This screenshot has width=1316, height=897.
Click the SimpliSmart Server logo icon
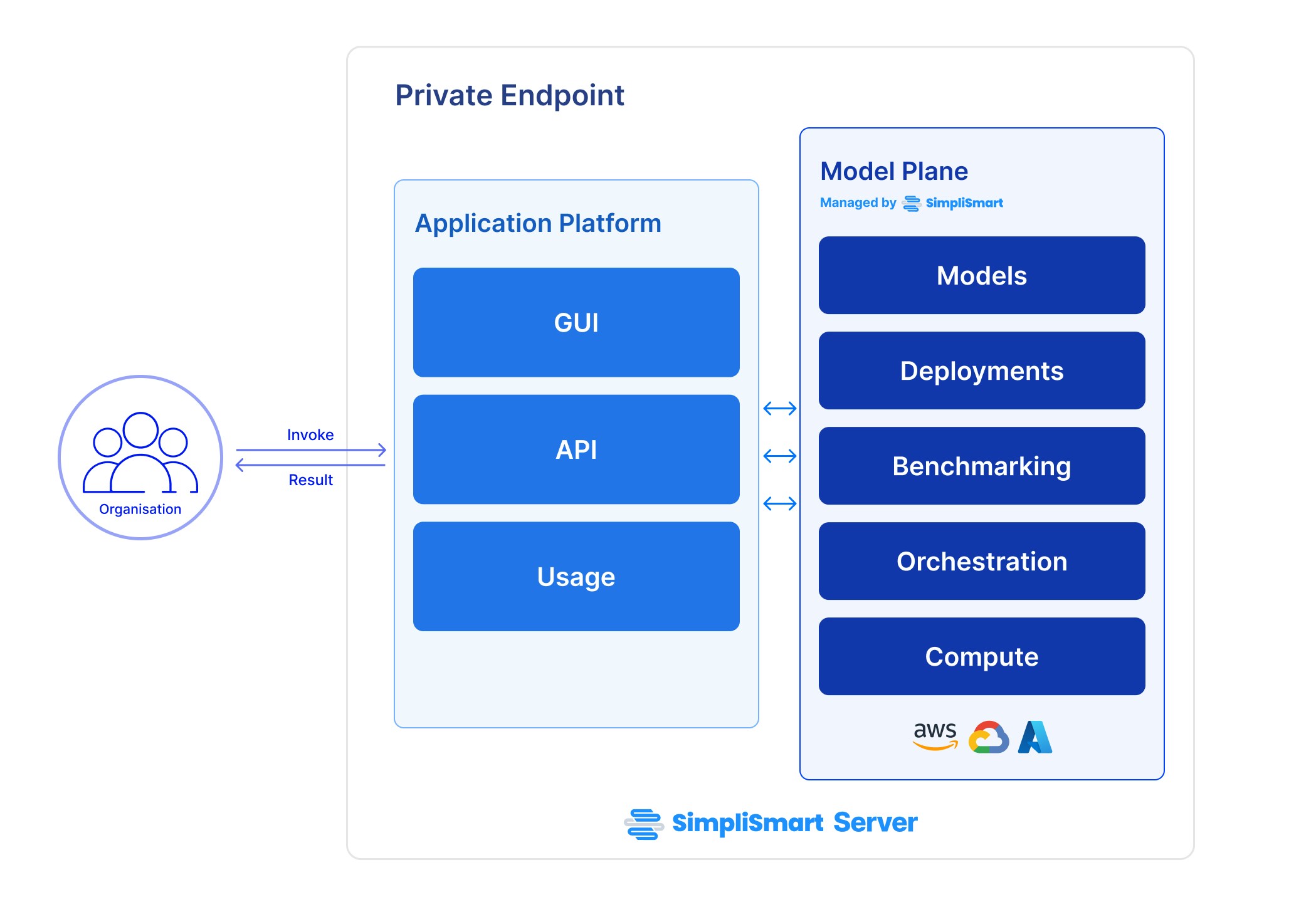pyautogui.click(x=644, y=824)
